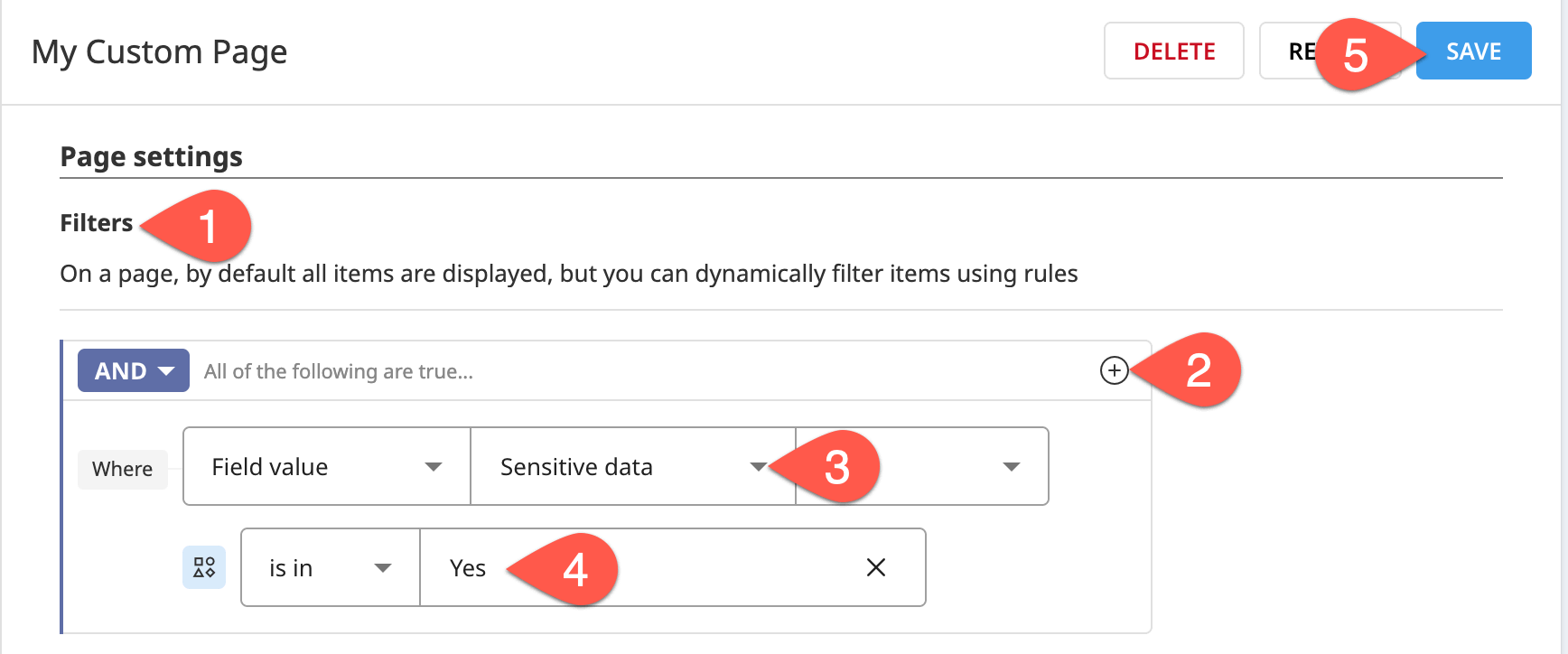Click the "Where" label on the rule row
The image size is (1568, 654).
(x=122, y=469)
